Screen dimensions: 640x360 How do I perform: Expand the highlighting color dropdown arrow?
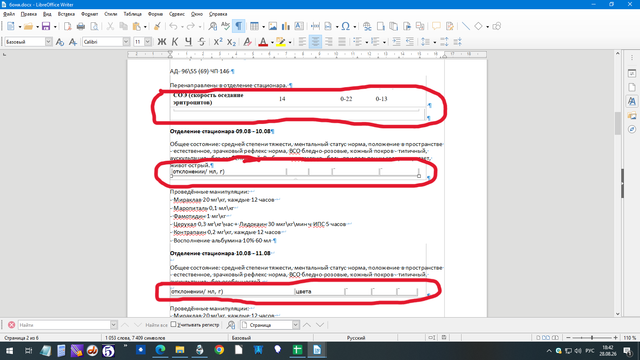290,42
